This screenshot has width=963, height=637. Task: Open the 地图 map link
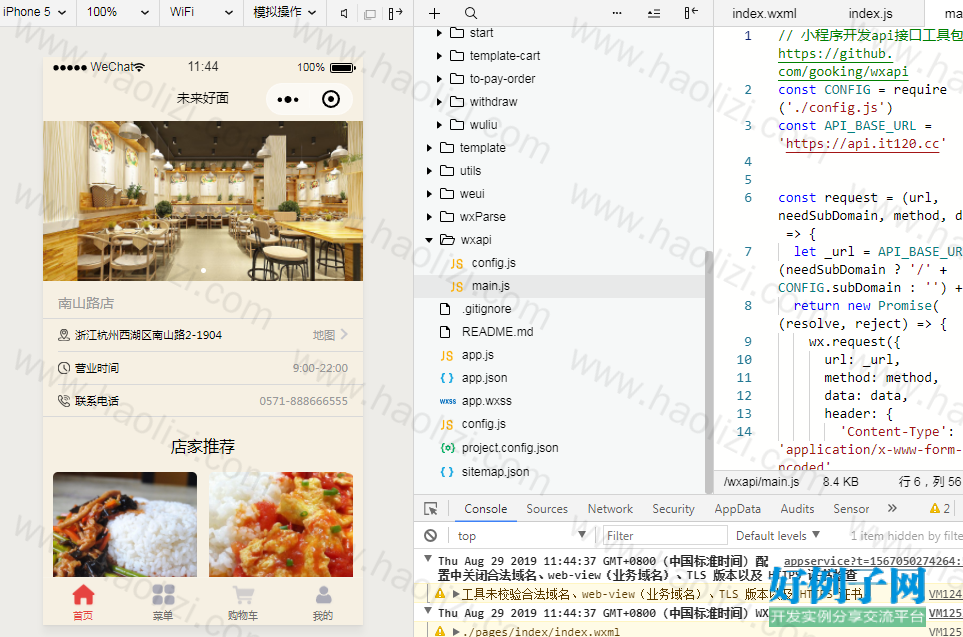pyautogui.click(x=330, y=335)
